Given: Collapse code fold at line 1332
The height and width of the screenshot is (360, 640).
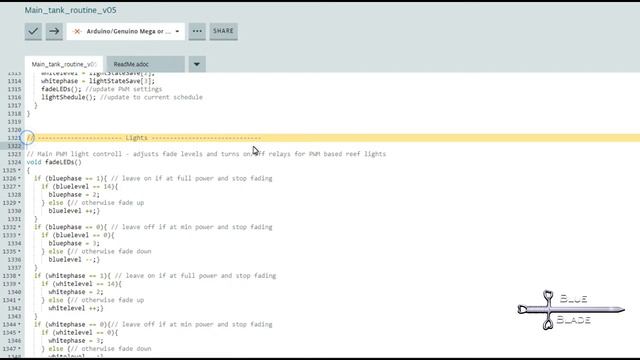Looking at the screenshot, I should pos(19,227).
